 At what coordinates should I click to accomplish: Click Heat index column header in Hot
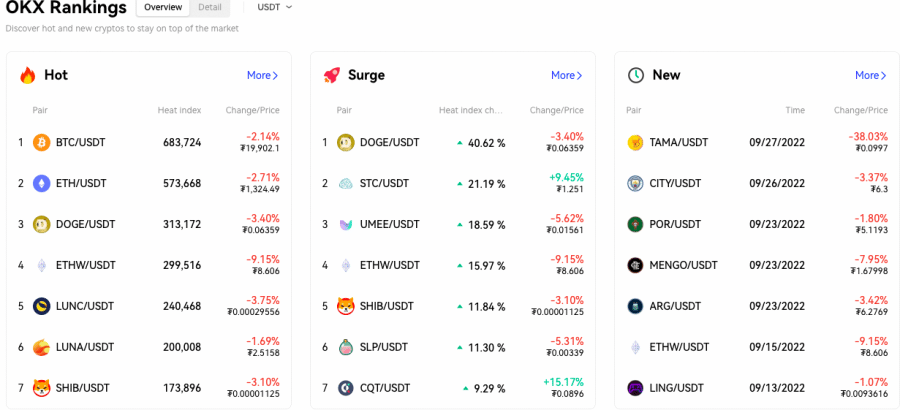[x=180, y=110]
